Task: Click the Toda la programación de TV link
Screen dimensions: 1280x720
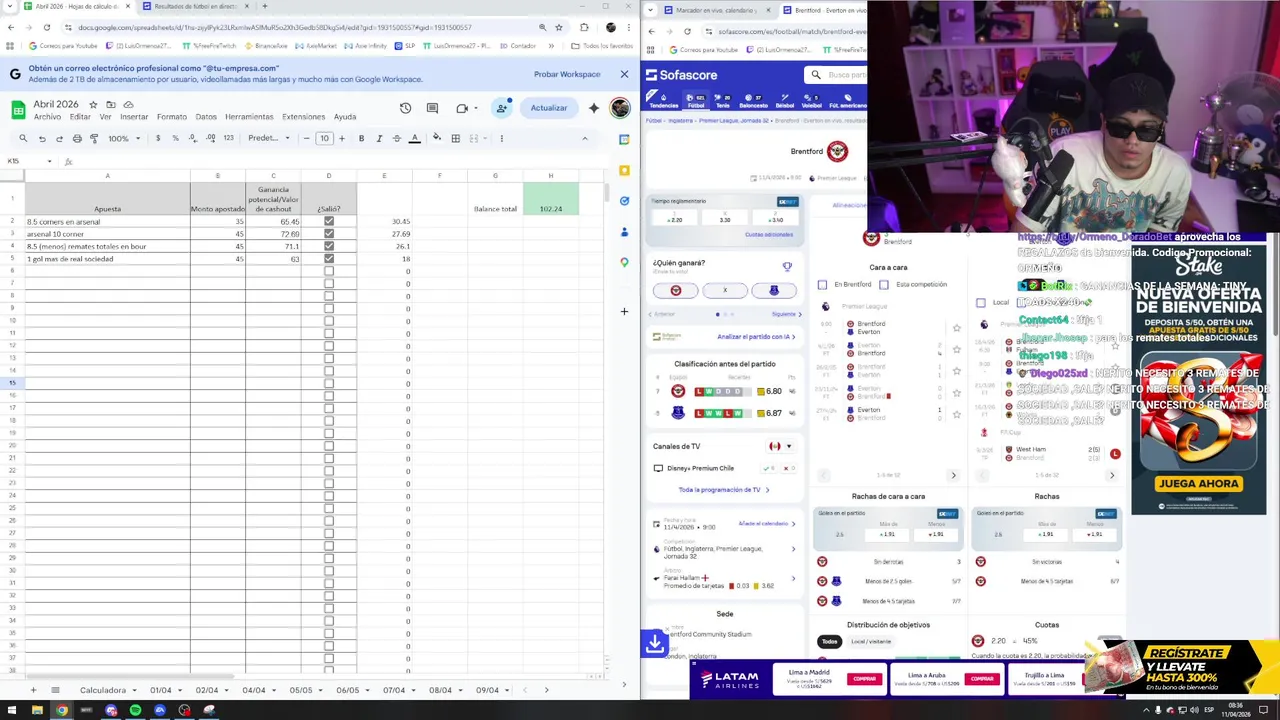Action: pyautogui.click(x=723, y=490)
